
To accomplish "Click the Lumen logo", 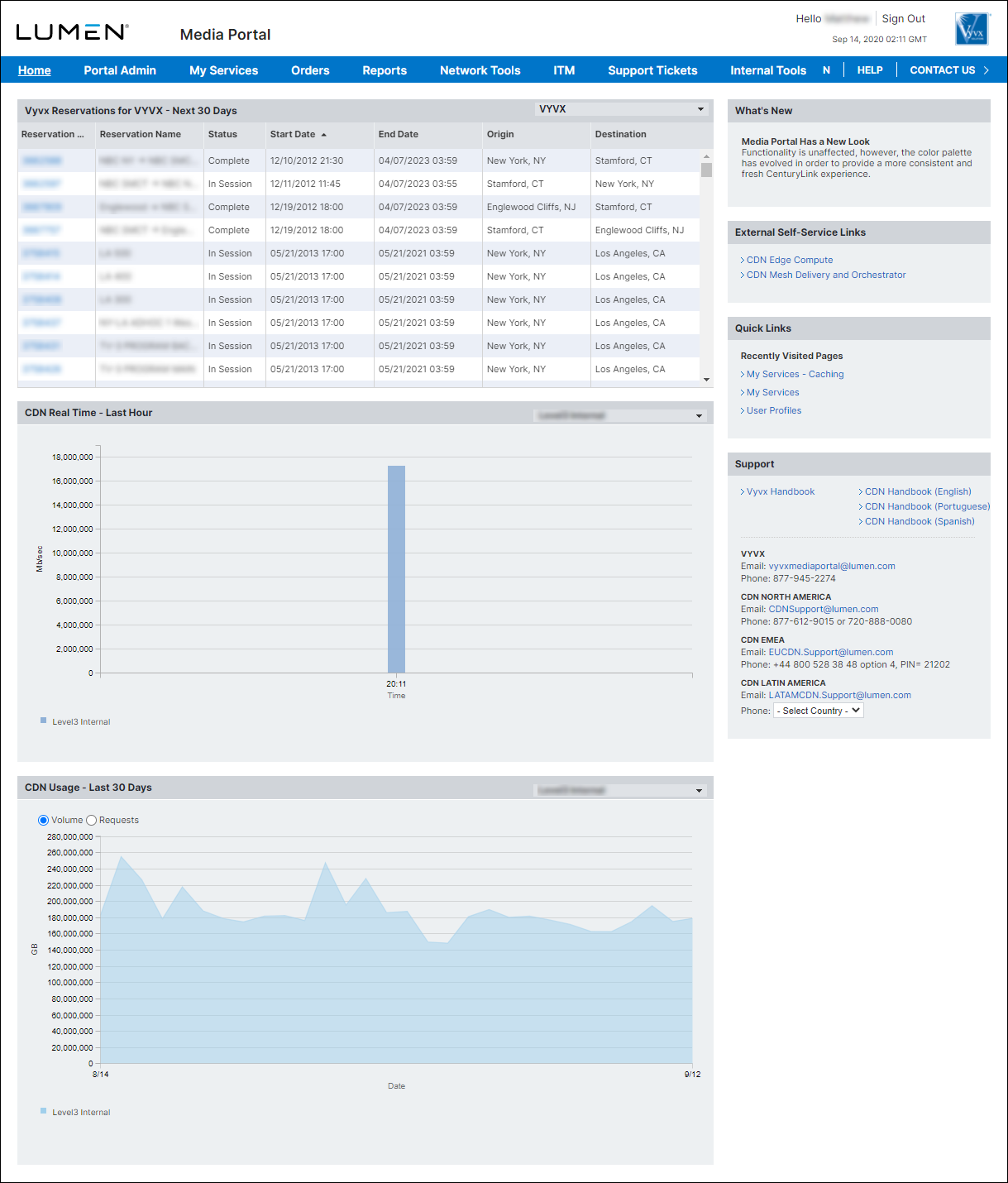I will (72, 32).
